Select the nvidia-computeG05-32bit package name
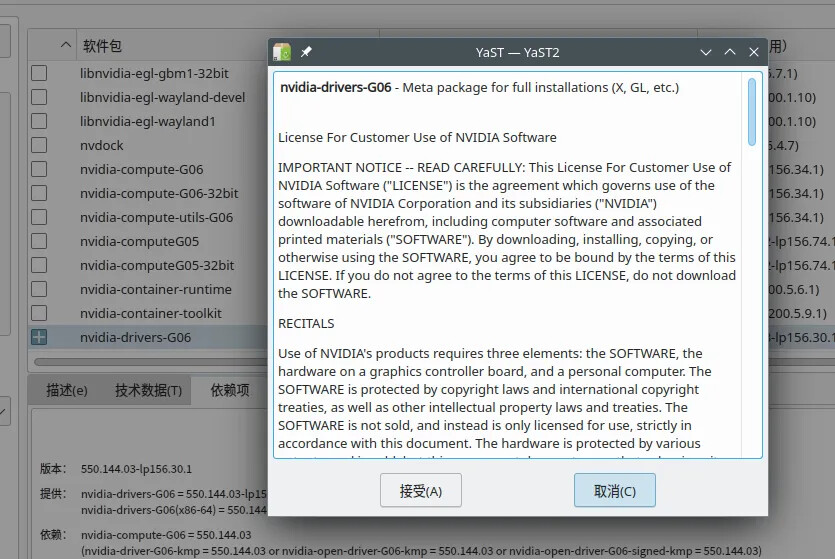This screenshot has width=835, height=559. coord(157,265)
